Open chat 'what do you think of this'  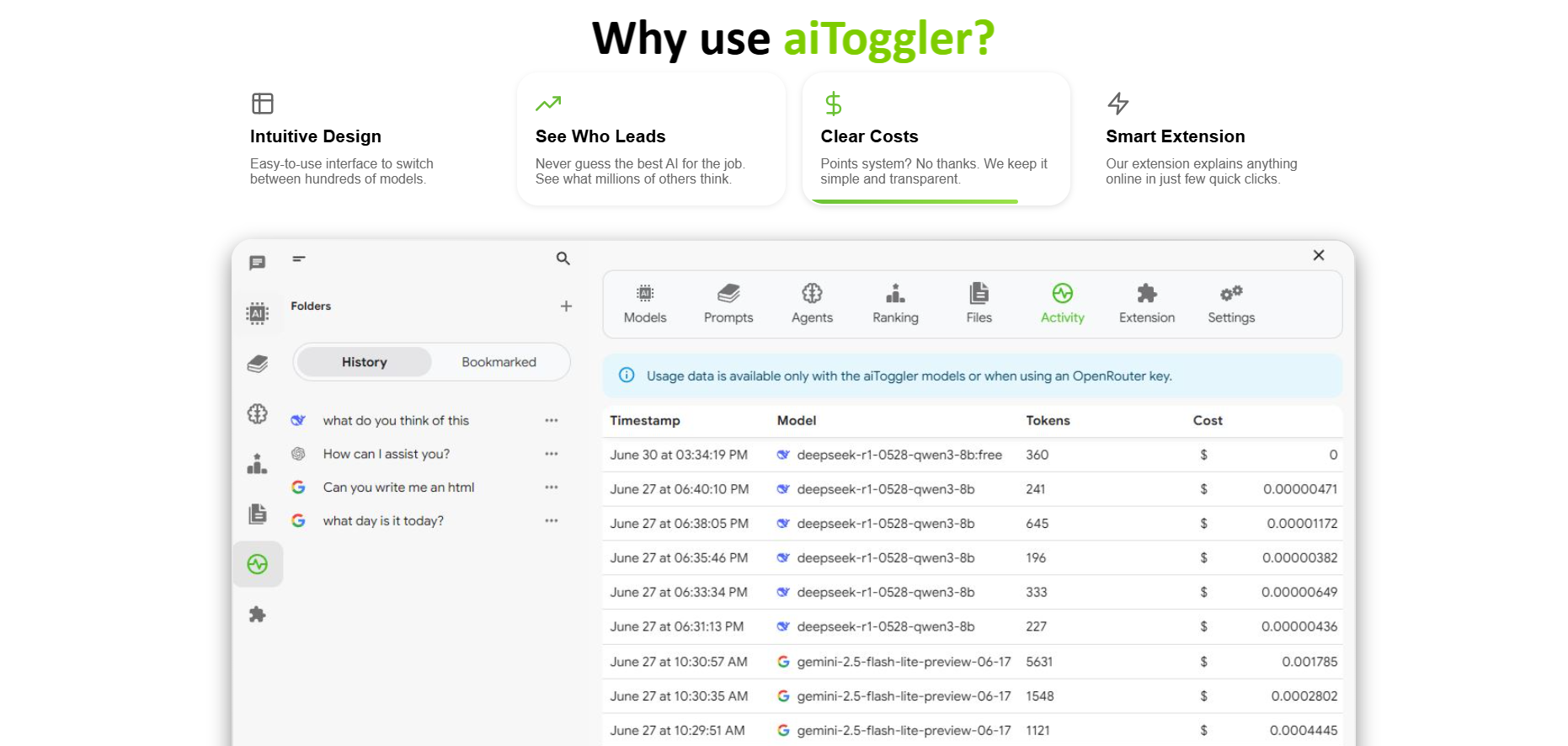pos(396,420)
